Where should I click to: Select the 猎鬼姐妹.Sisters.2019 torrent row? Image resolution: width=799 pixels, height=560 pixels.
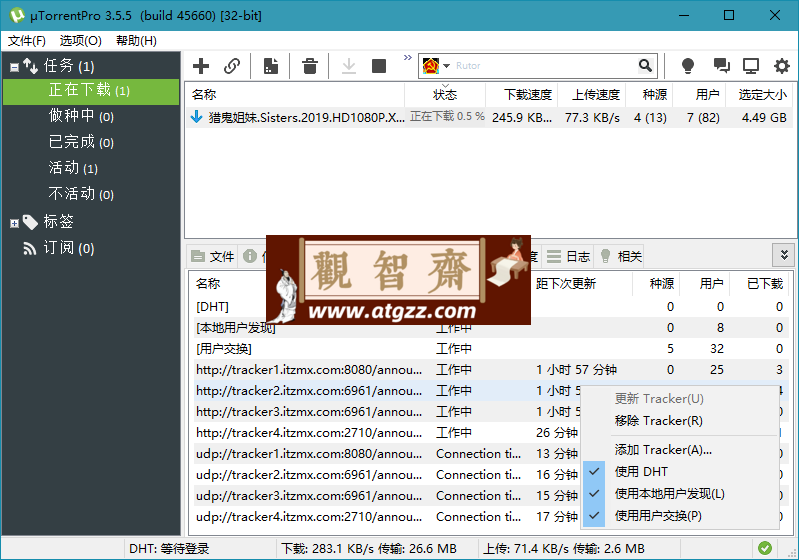[488, 118]
